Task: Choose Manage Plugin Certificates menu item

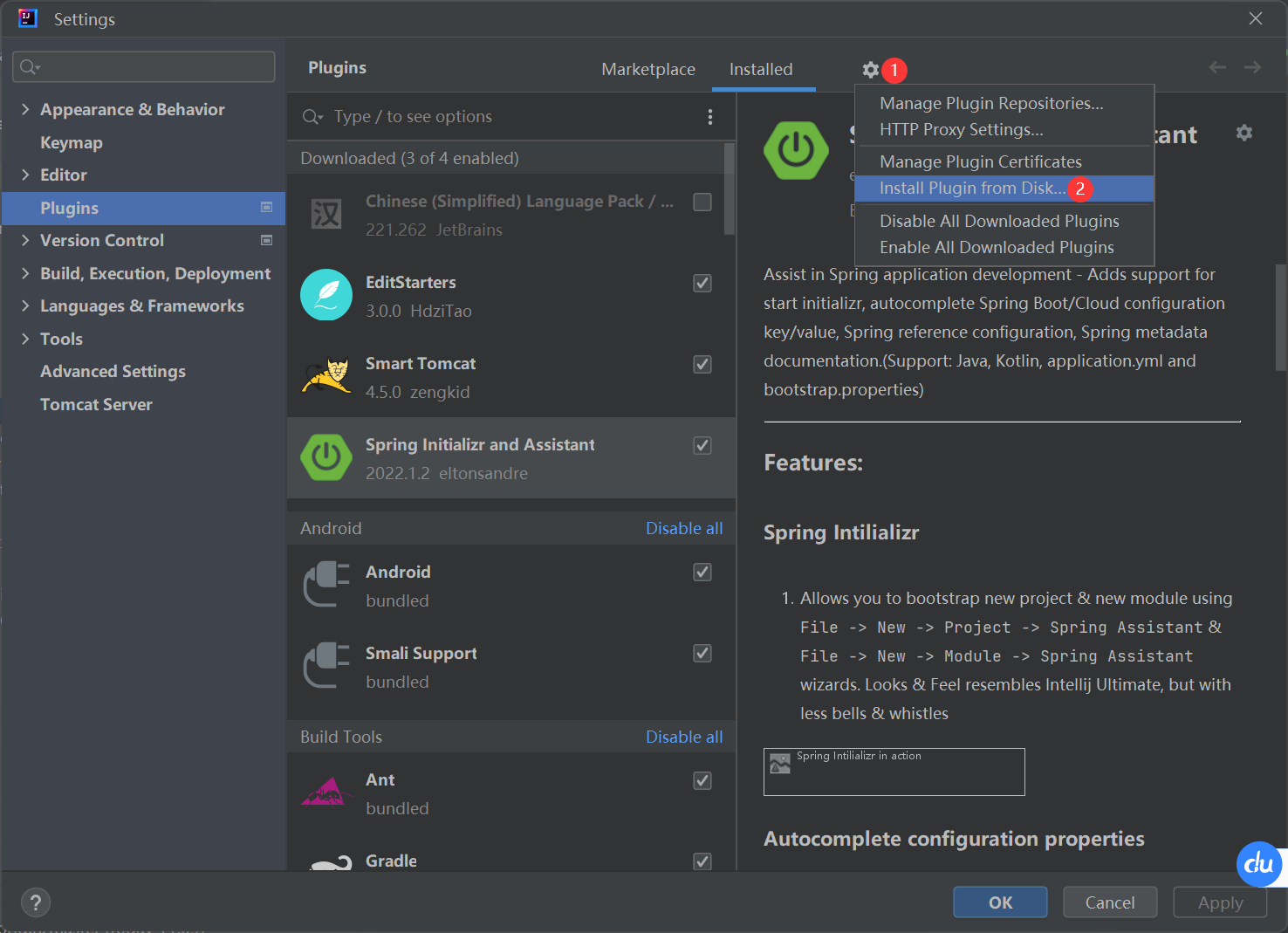Action: coord(1004,161)
